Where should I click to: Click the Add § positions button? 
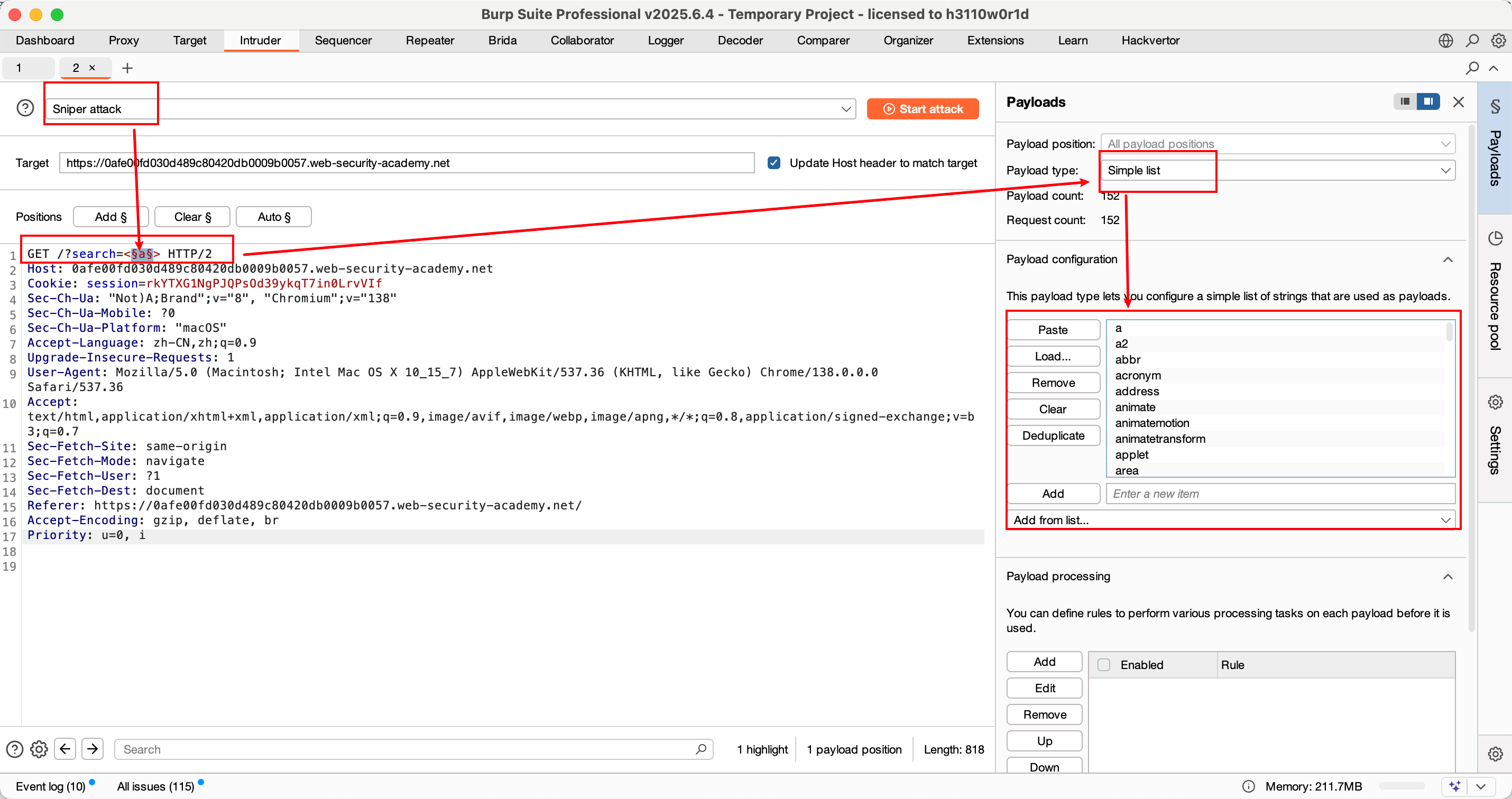point(111,217)
